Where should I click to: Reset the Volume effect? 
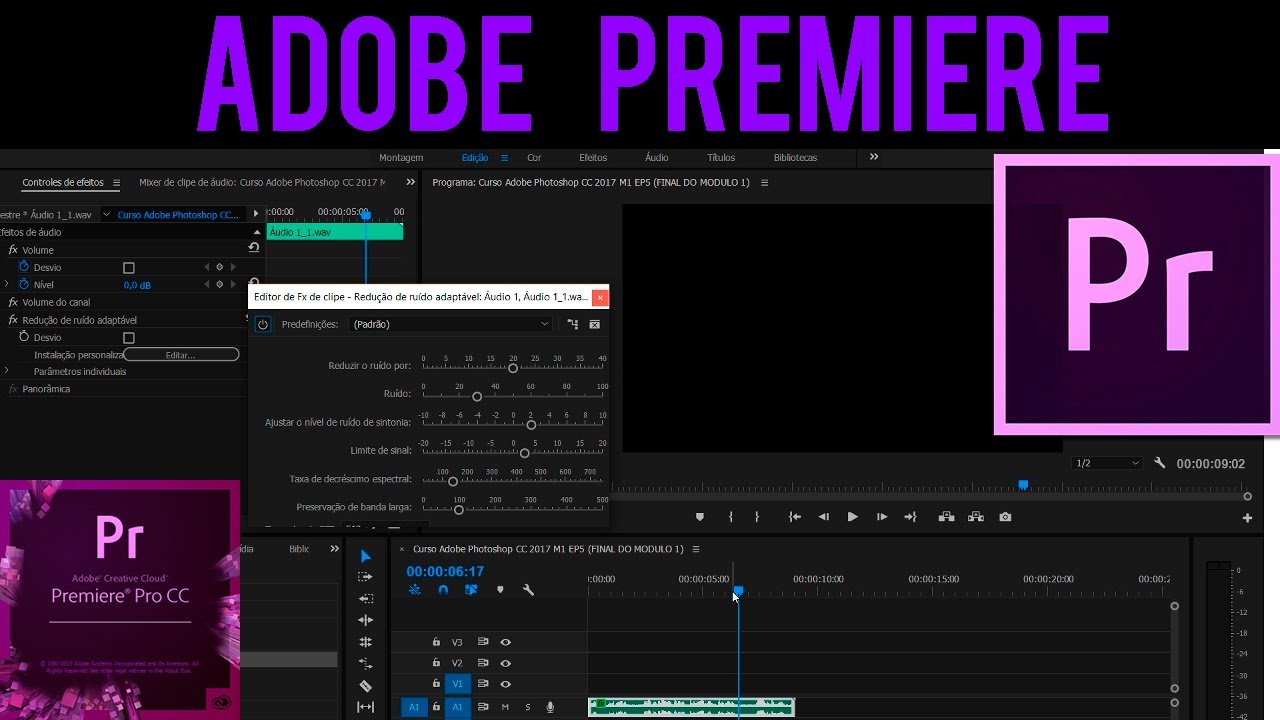pos(254,247)
